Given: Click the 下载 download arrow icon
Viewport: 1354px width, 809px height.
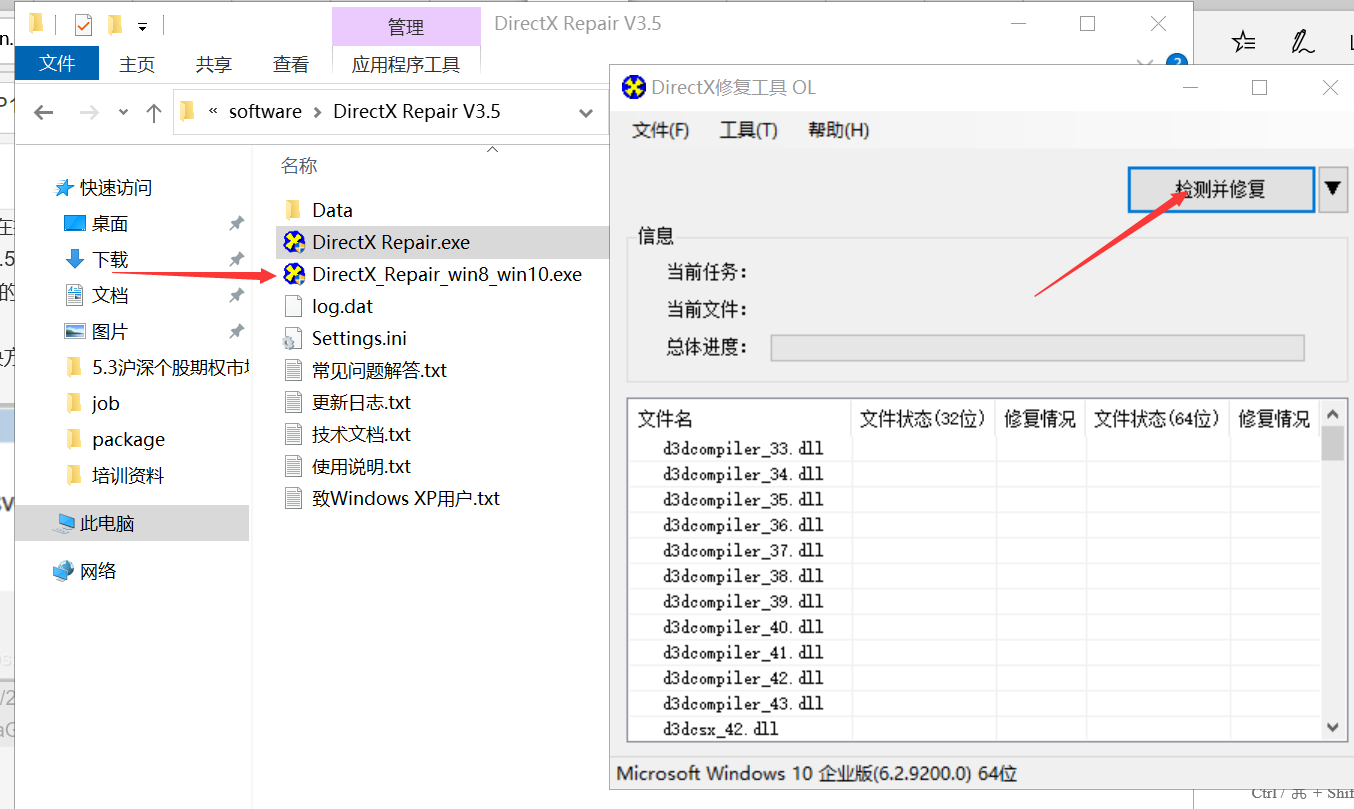Looking at the screenshot, I should (75, 259).
